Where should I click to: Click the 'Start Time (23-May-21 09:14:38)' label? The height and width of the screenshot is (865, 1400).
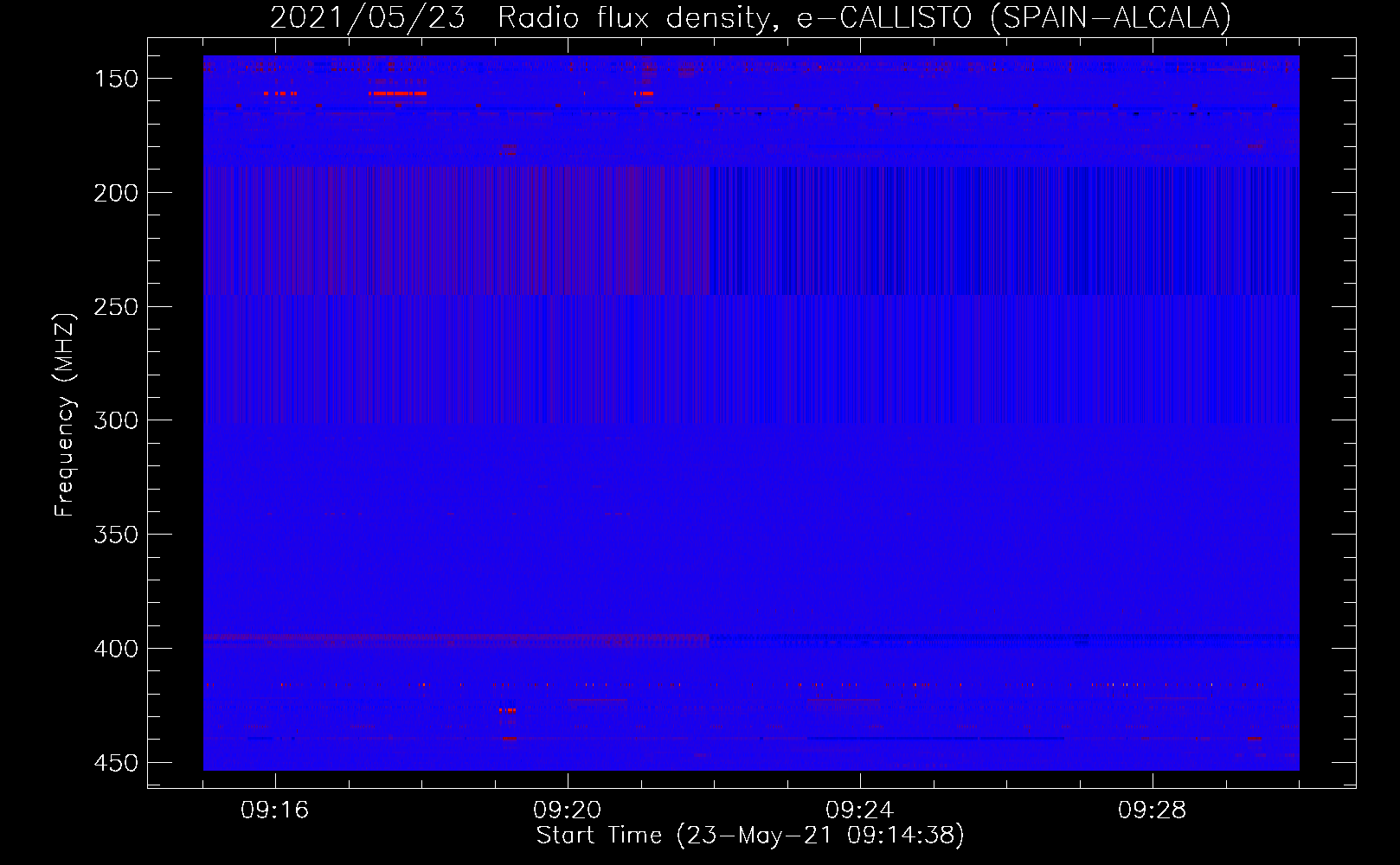(750, 836)
